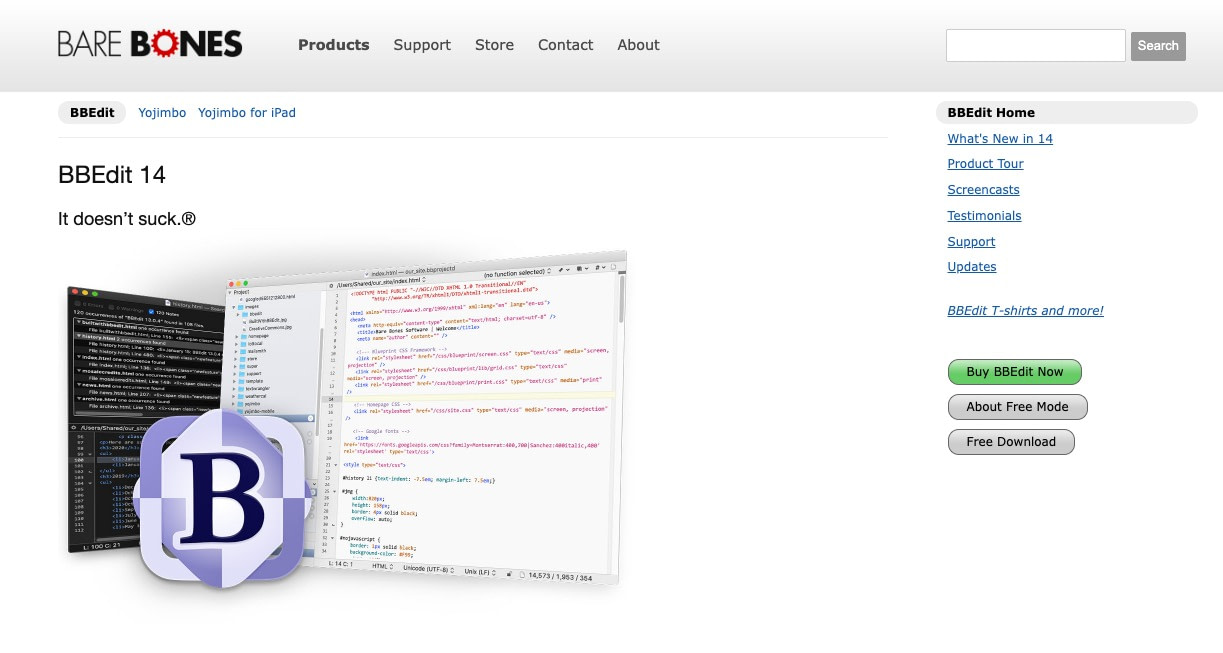Image resolution: width=1223 pixels, height=653 pixels.
Task: Open the Products menu
Action: 333,45
